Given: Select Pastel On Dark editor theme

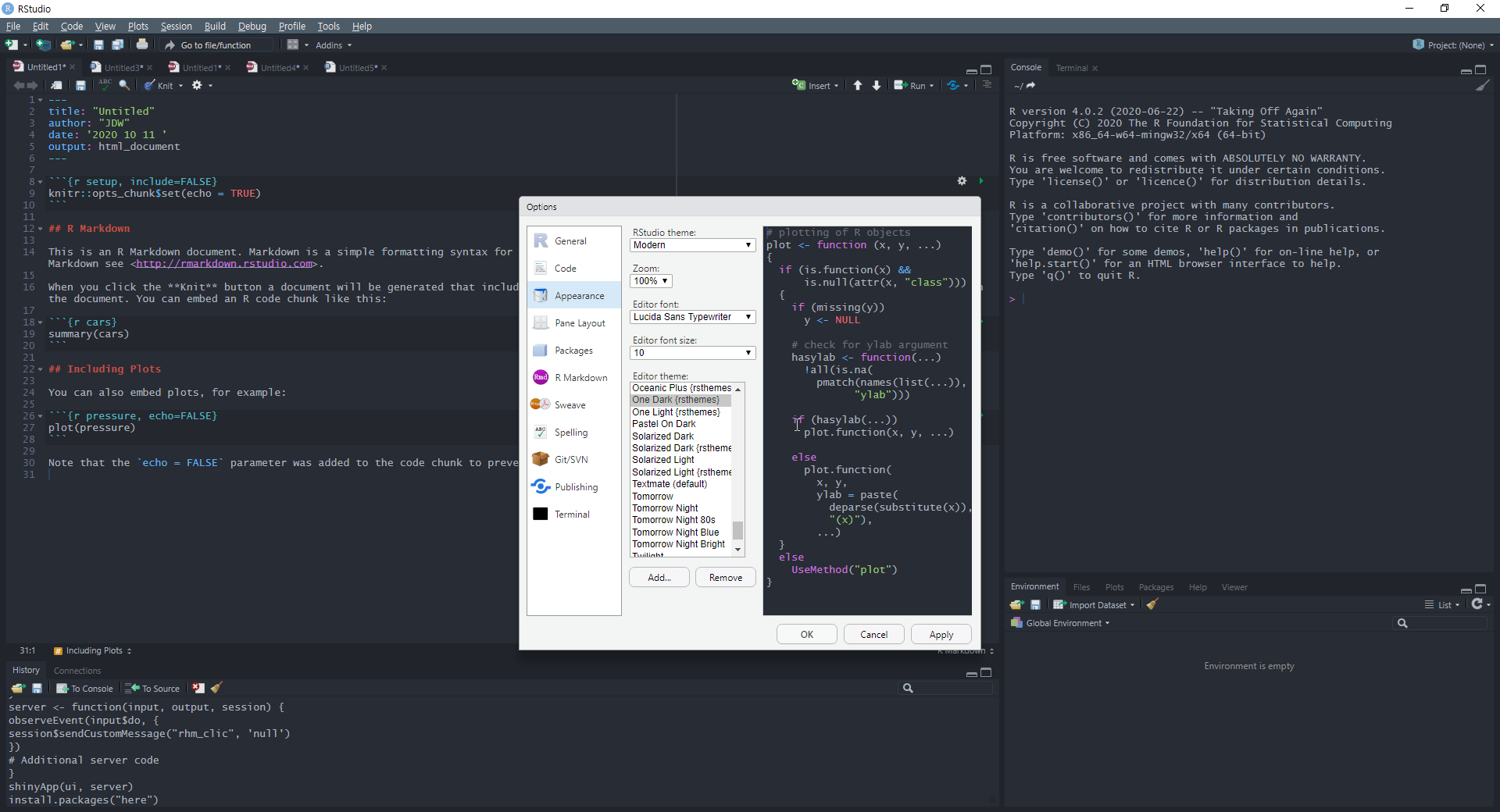Looking at the screenshot, I should tap(680, 424).
